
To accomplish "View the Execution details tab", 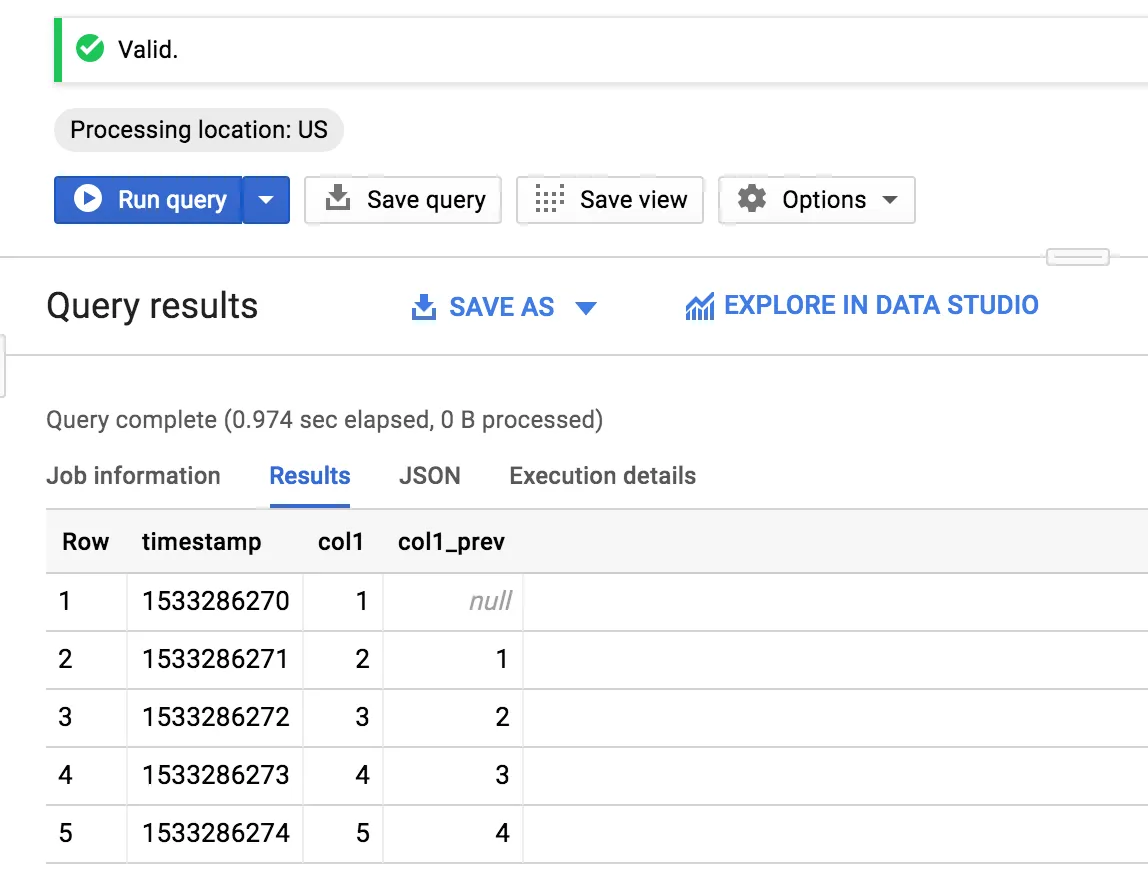I will [602, 476].
